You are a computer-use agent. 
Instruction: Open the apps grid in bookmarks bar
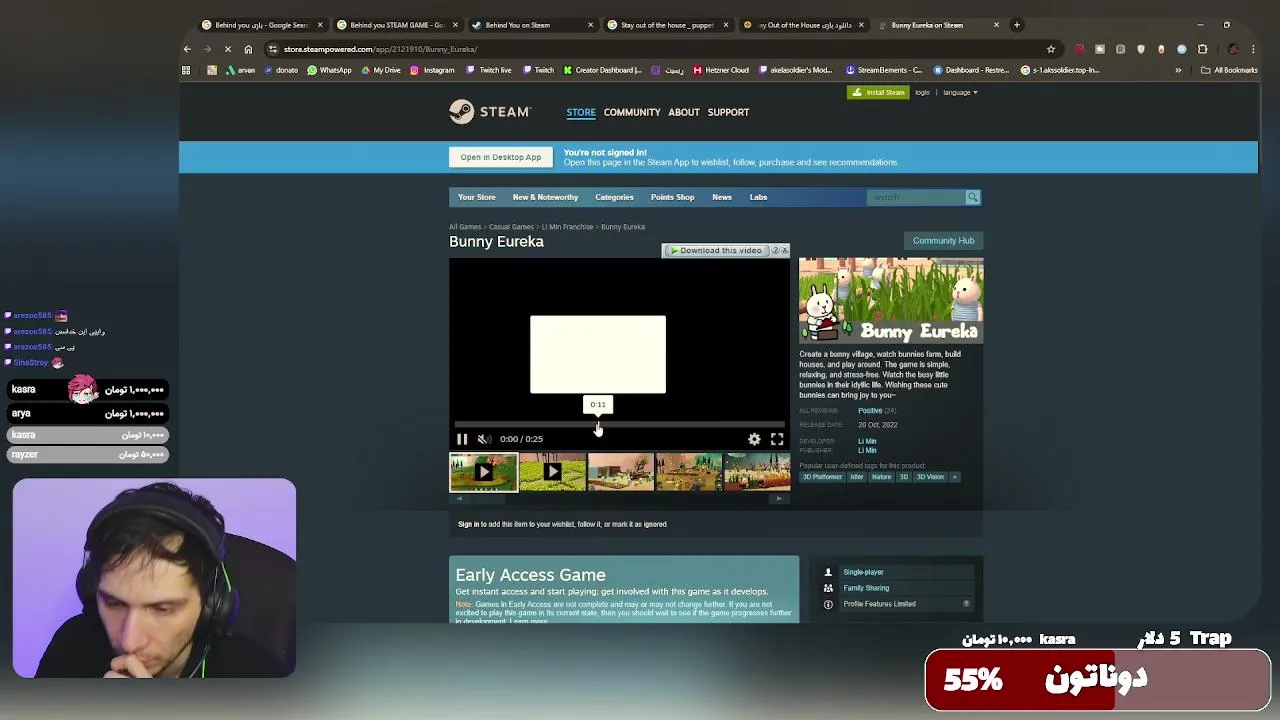point(186,70)
